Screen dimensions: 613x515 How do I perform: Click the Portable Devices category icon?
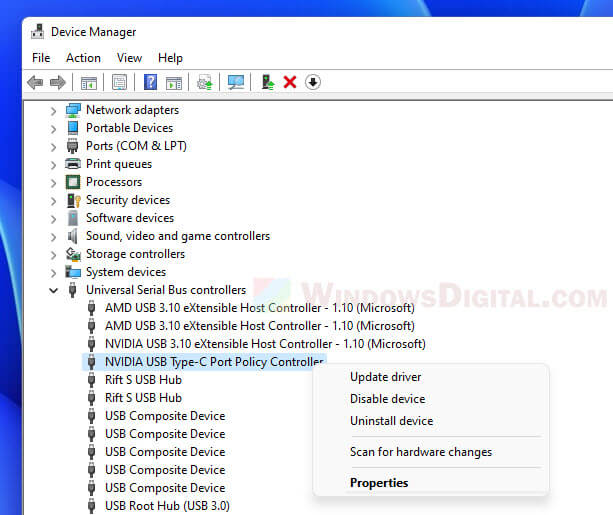[73, 128]
